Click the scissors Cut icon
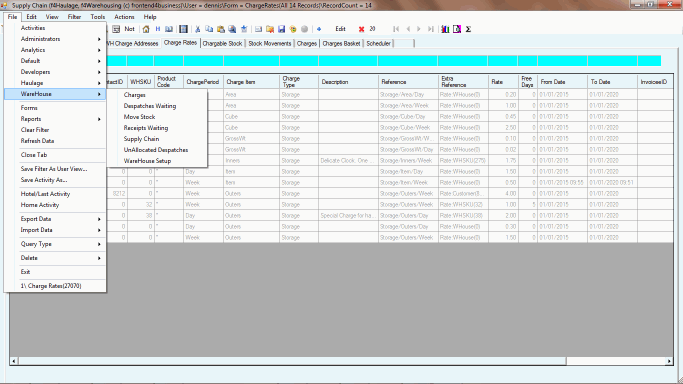 coord(198,29)
